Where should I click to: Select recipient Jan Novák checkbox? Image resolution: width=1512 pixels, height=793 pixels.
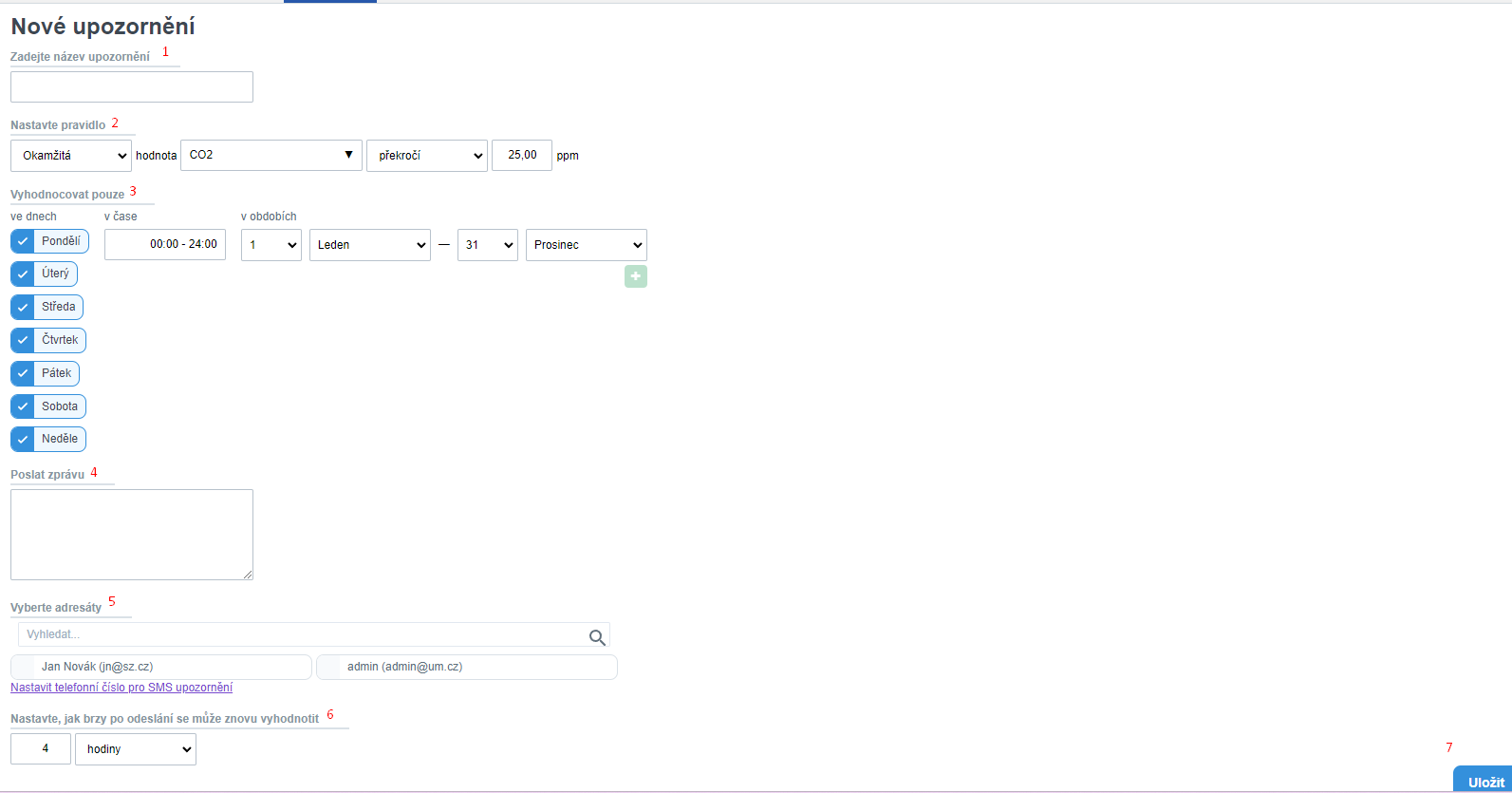(24, 668)
